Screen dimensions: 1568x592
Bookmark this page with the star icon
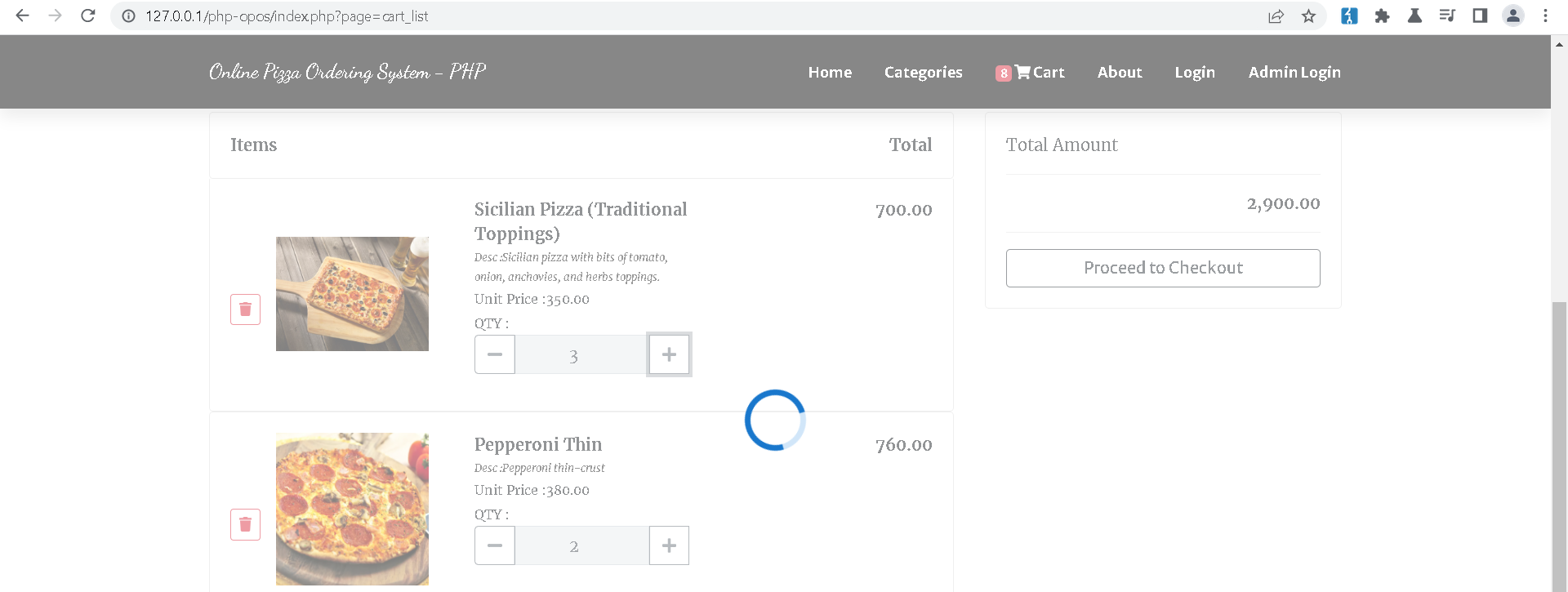(1308, 16)
